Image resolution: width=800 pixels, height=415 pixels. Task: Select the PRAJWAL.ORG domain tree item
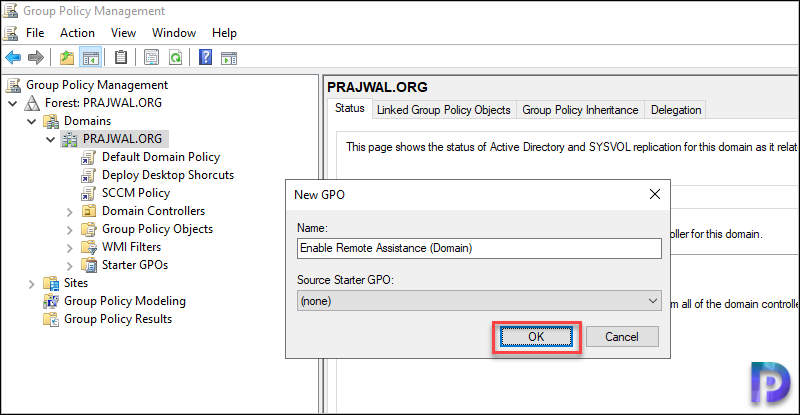pyautogui.click(x=122, y=139)
